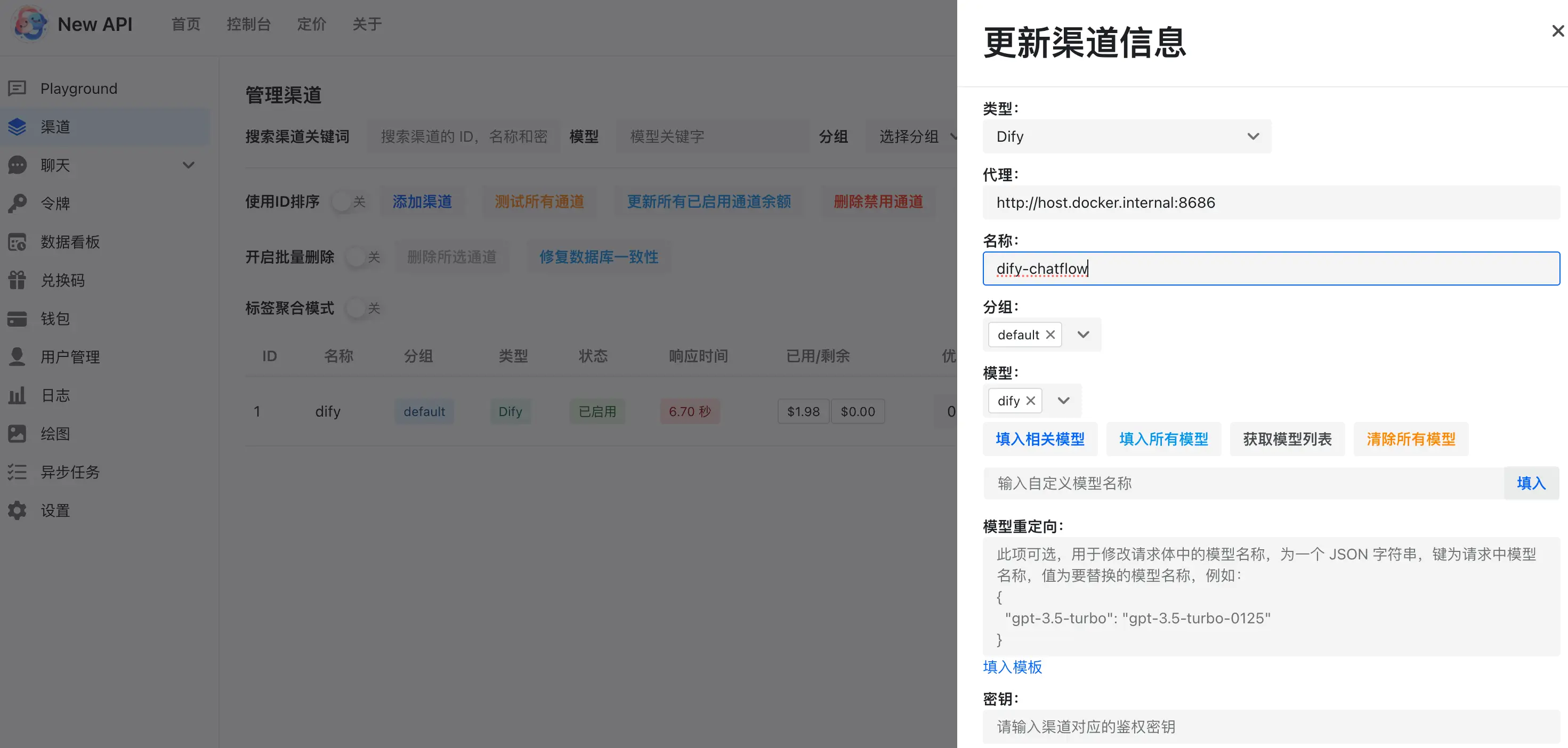Click 清除所有模型 button
The width and height of the screenshot is (1568, 748).
click(1411, 439)
